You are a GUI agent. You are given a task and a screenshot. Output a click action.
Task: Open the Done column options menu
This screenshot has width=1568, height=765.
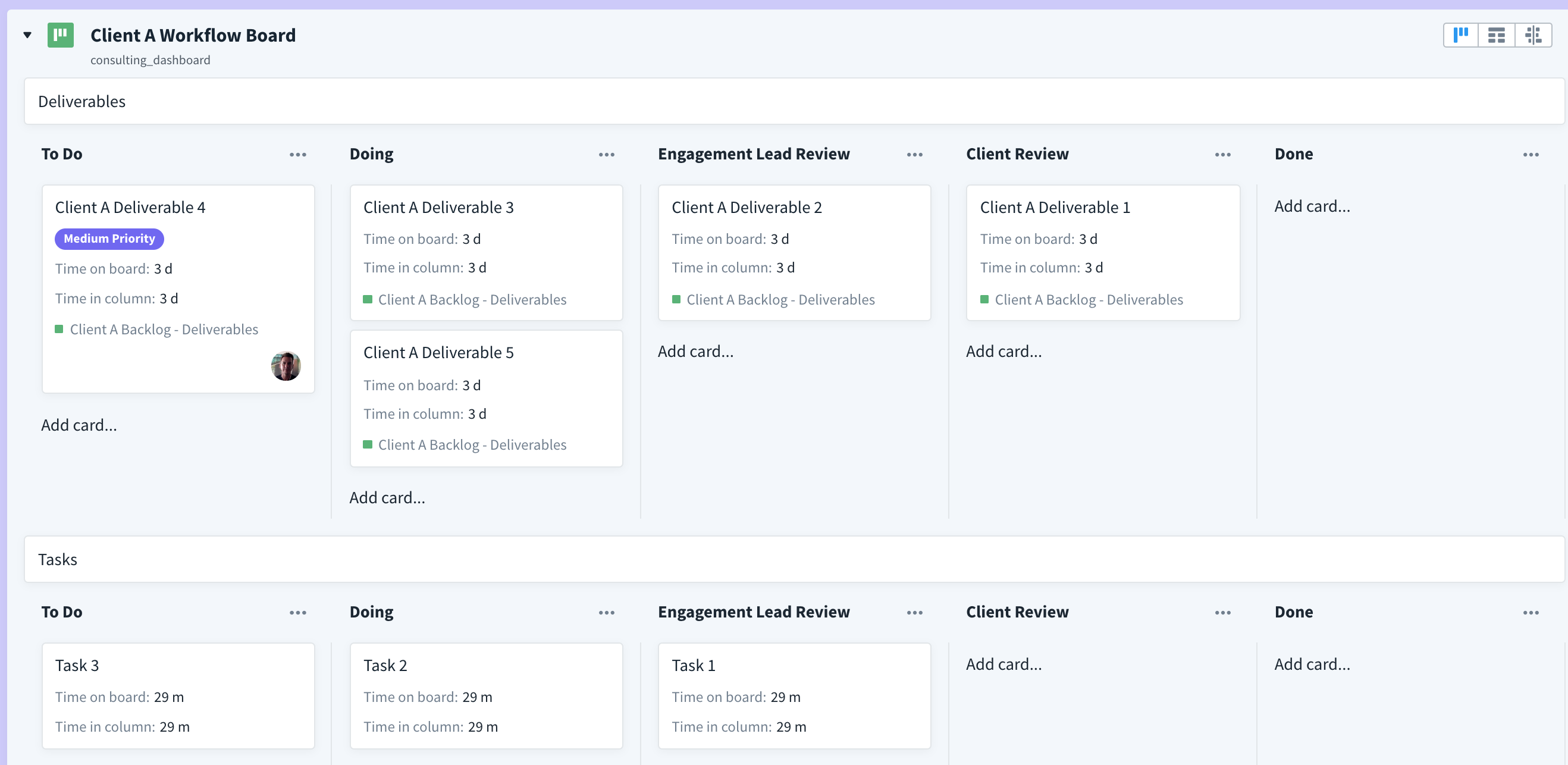coord(1532,154)
